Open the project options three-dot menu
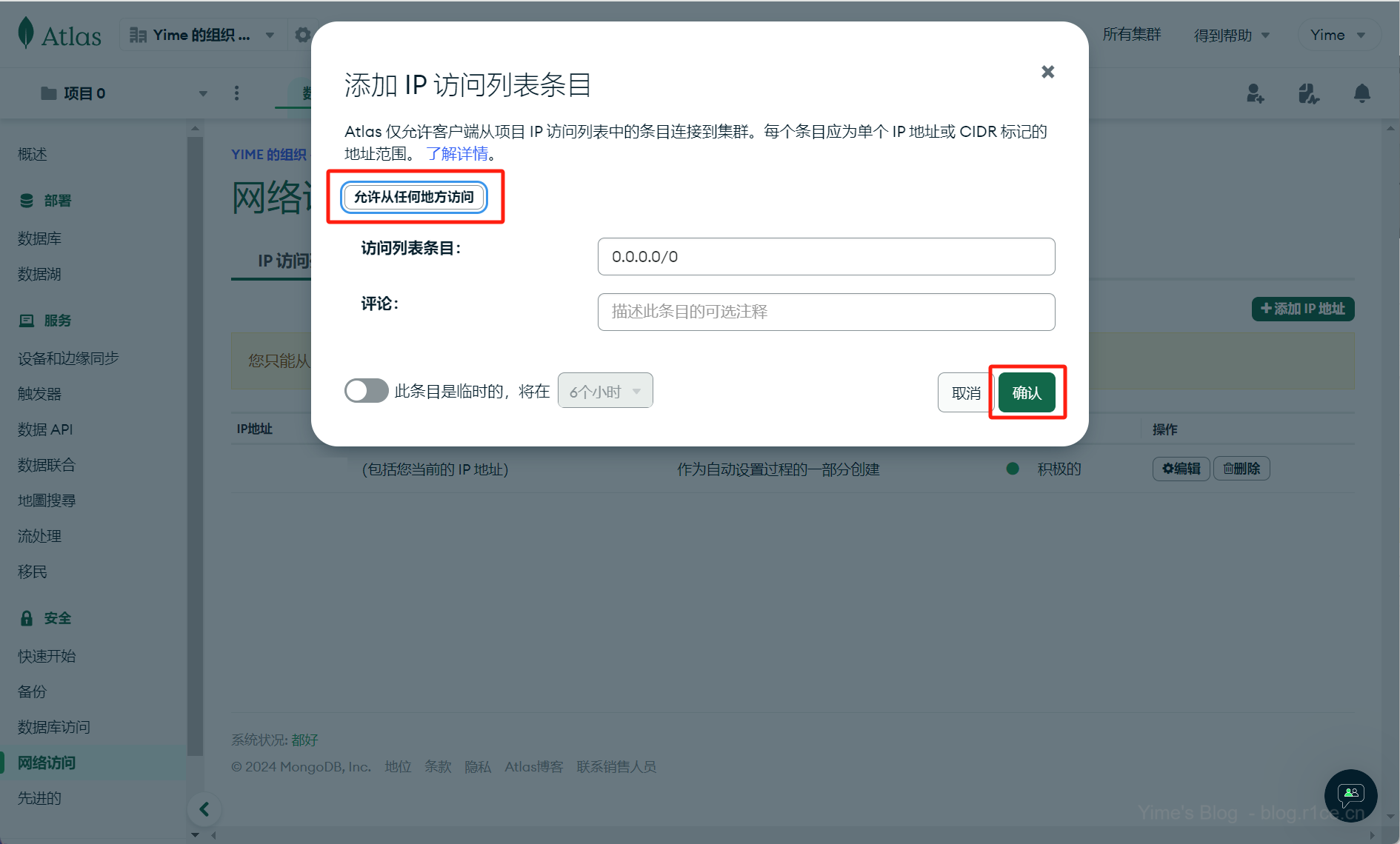1400x844 pixels. pyautogui.click(x=236, y=93)
